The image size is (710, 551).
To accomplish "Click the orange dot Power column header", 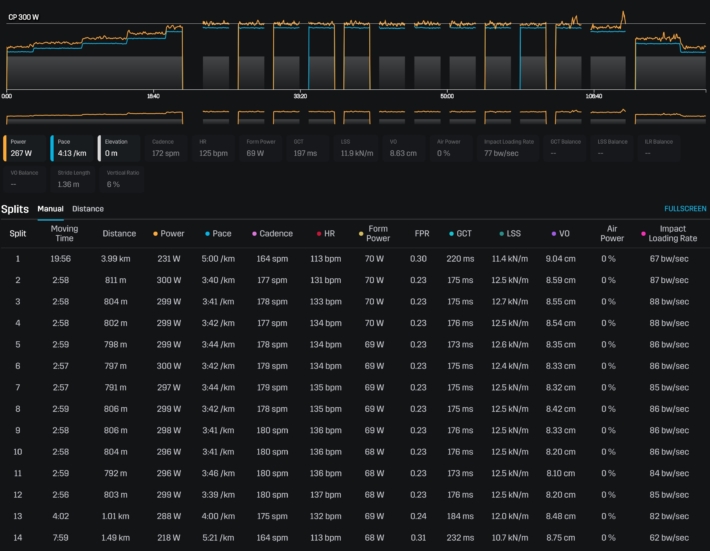I will pyautogui.click(x=169, y=234).
